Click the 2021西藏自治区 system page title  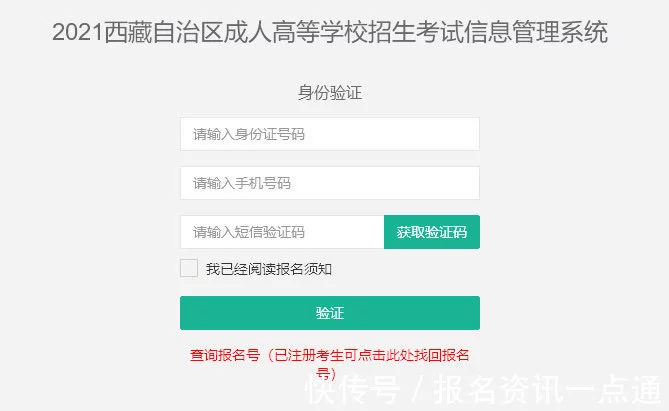pos(329,33)
